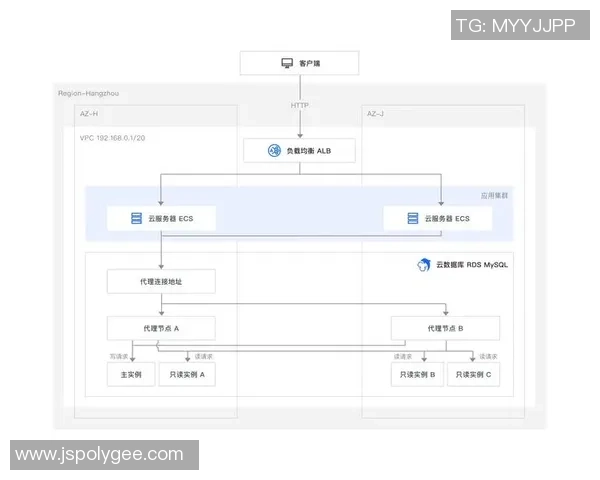Click the 只读实例 B box
Image resolution: width=600 pixels, height=480 pixels.
418,375
